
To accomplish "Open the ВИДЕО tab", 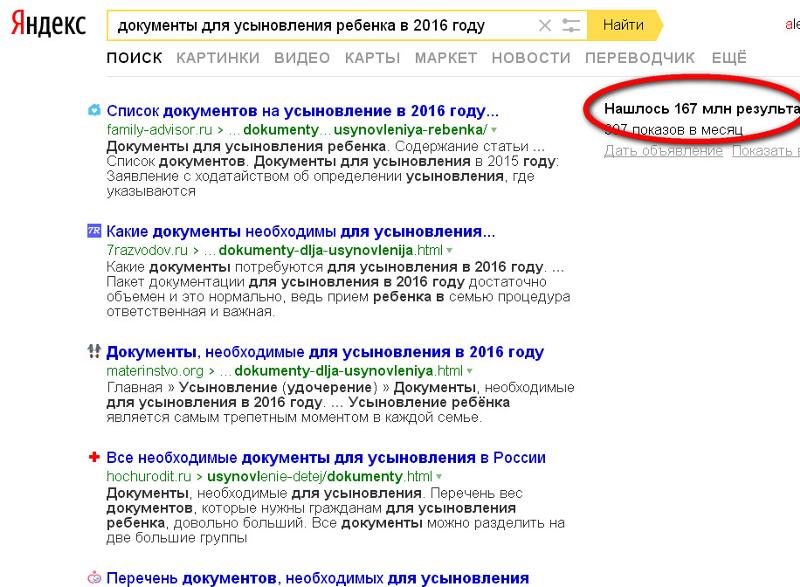I will (x=302, y=58).
